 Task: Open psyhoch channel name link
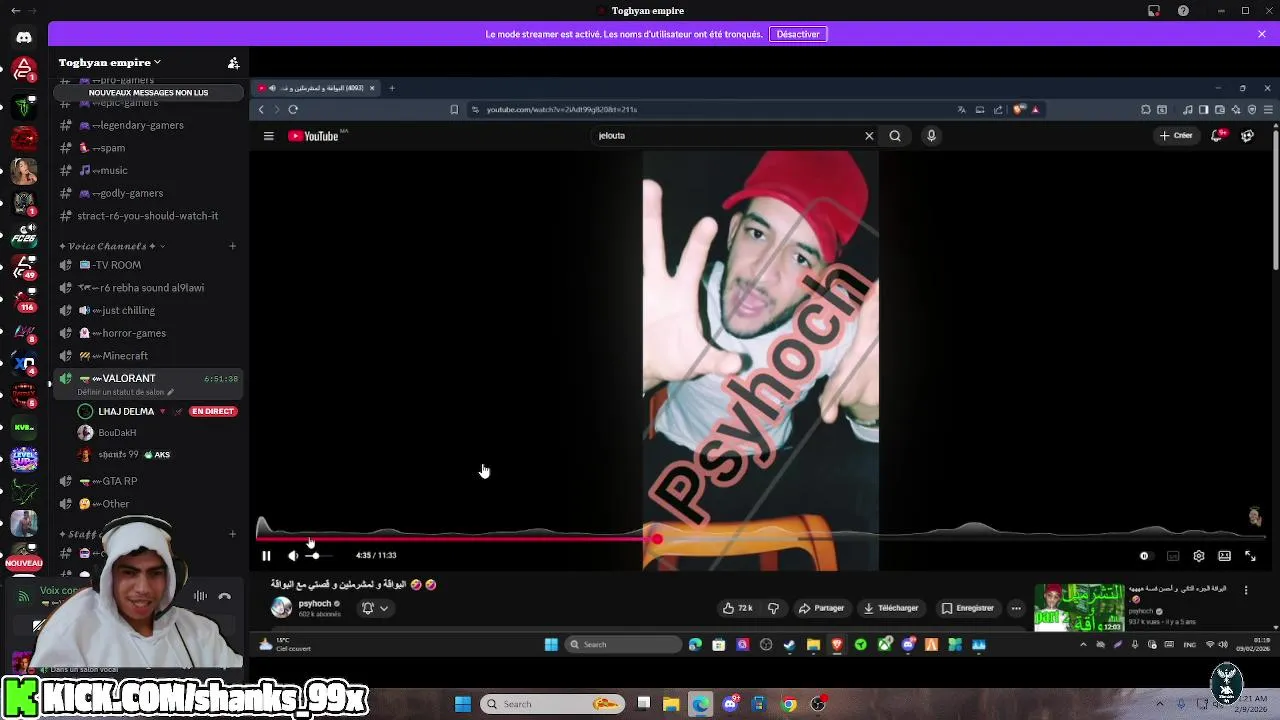314,604
